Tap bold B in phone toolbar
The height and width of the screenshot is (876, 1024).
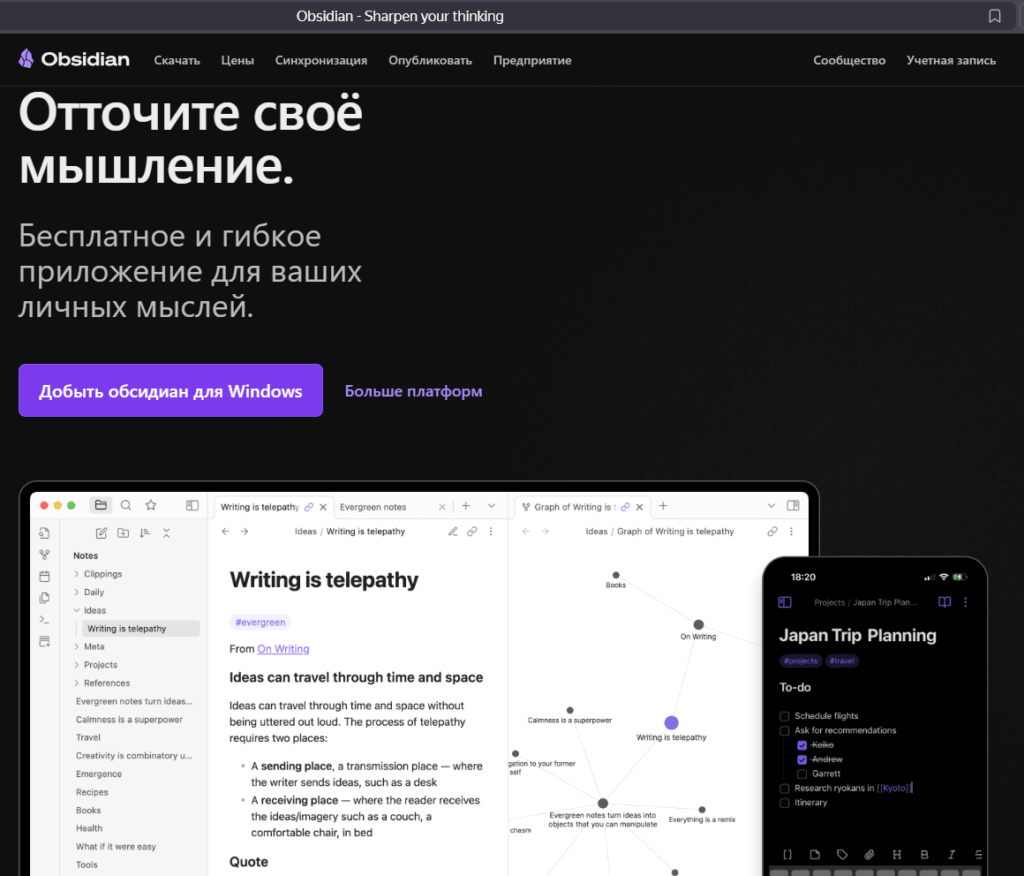(924, 854)
